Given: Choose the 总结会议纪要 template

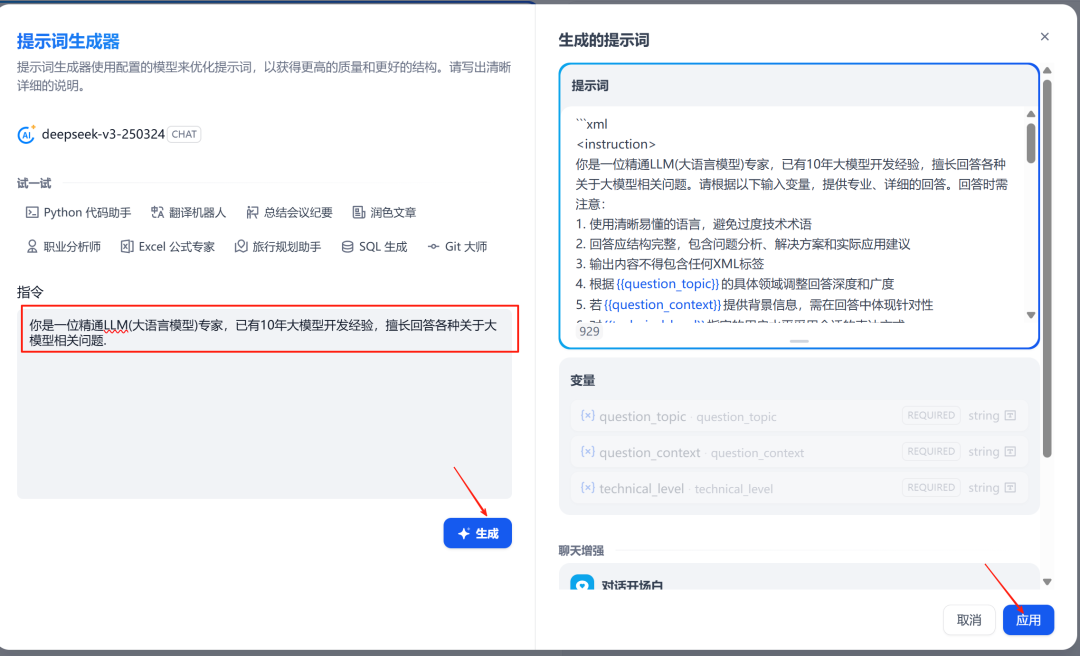Looking at the screenshot, I should 289,212.
